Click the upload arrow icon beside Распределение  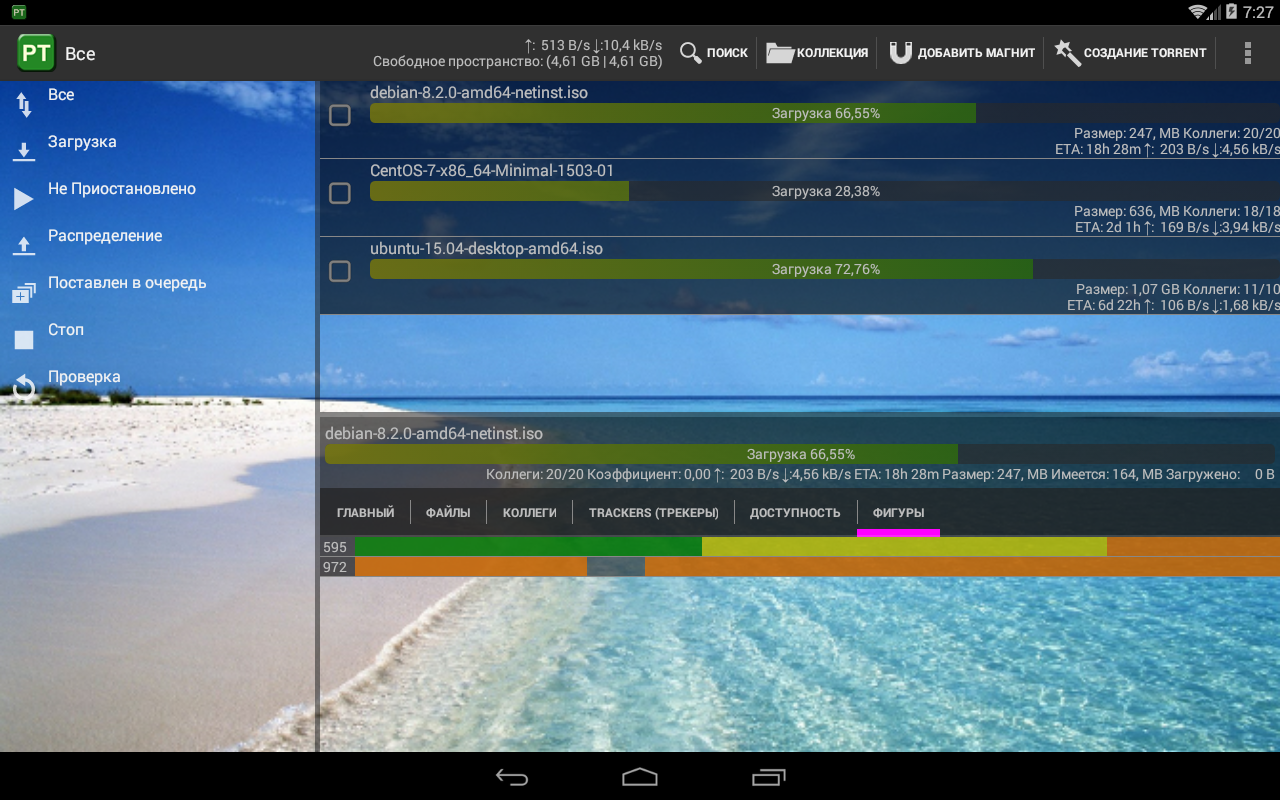point(24,246)
